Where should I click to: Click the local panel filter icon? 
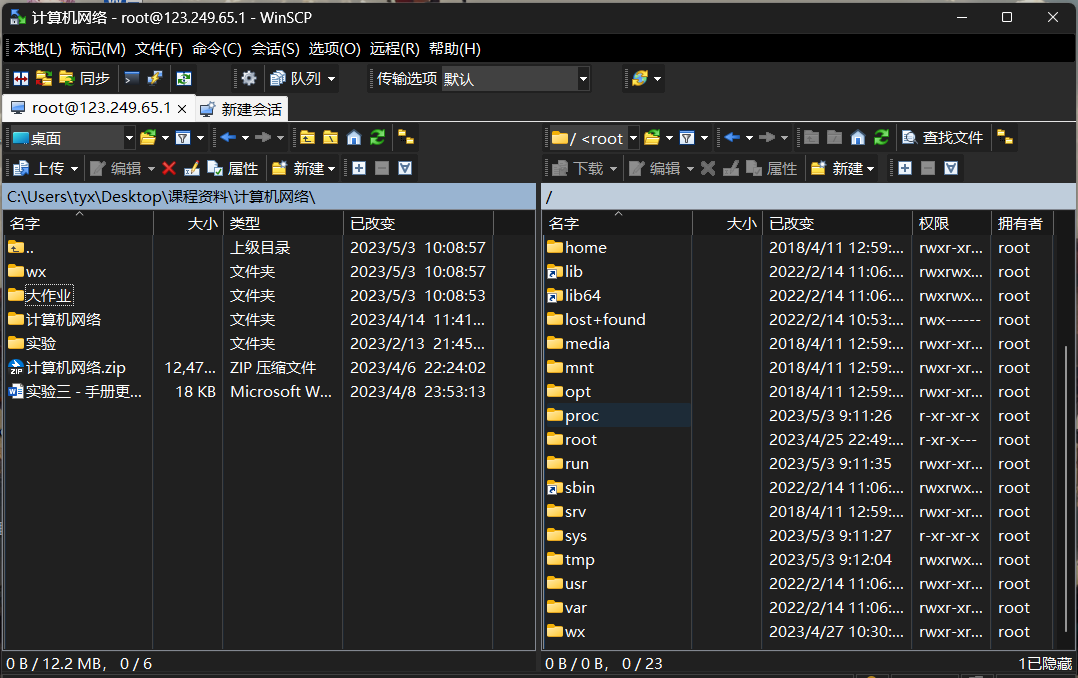point(183,138)
